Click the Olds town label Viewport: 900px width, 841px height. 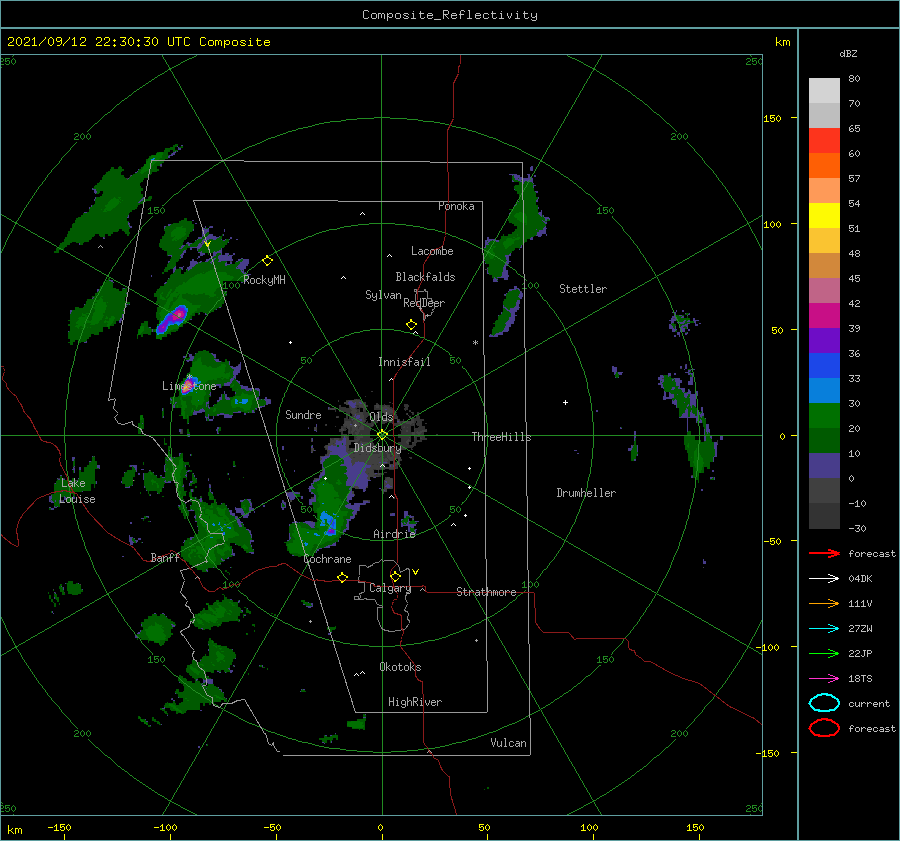[x=381, y=417]
